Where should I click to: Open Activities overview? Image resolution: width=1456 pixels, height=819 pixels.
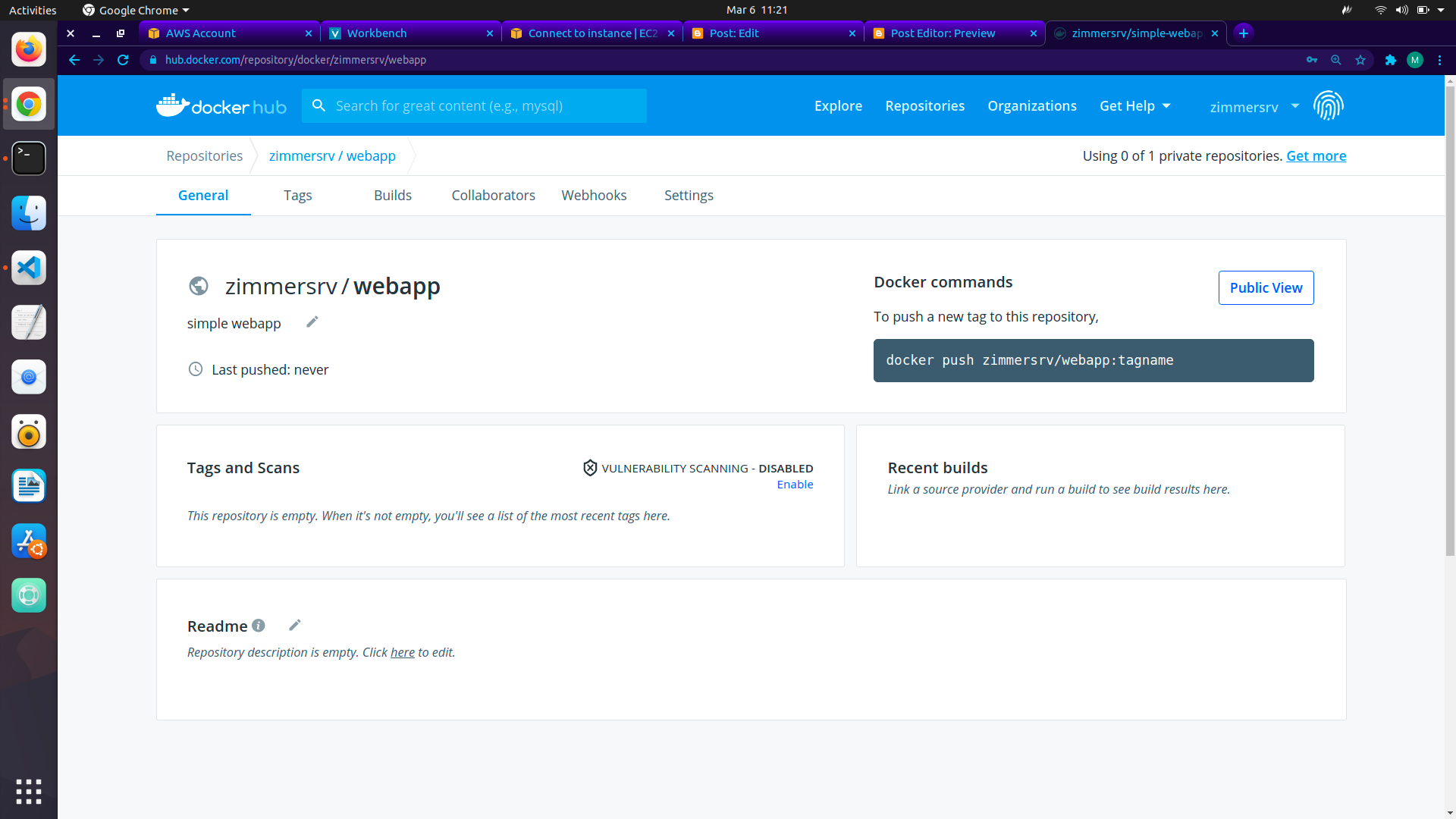point(33,10)
